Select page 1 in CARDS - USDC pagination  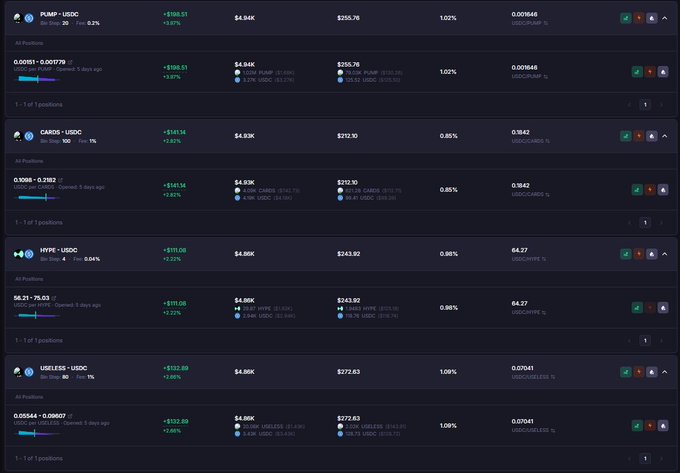645,222
